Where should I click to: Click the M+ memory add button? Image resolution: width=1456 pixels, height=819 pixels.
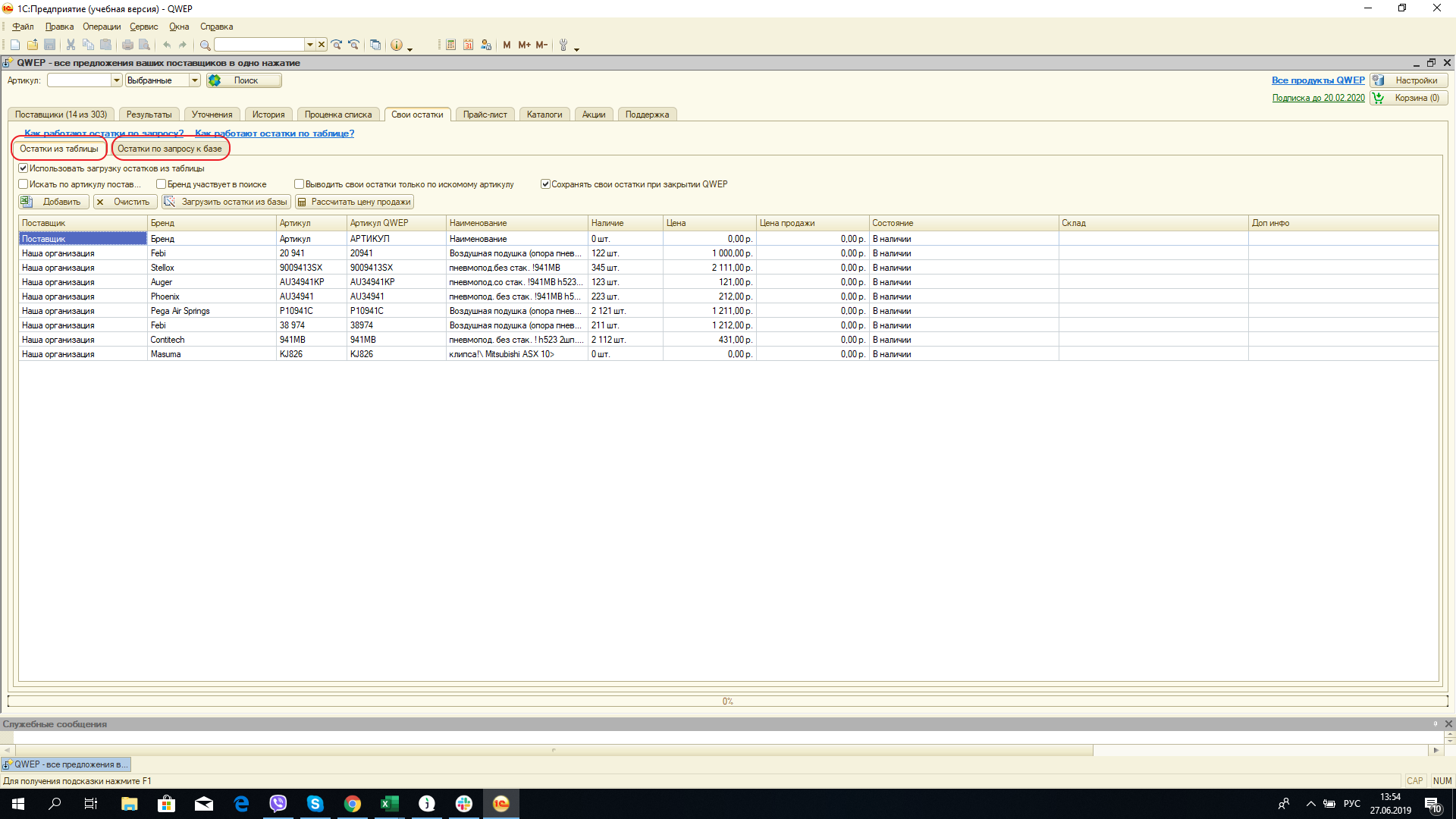click(524, 45)
